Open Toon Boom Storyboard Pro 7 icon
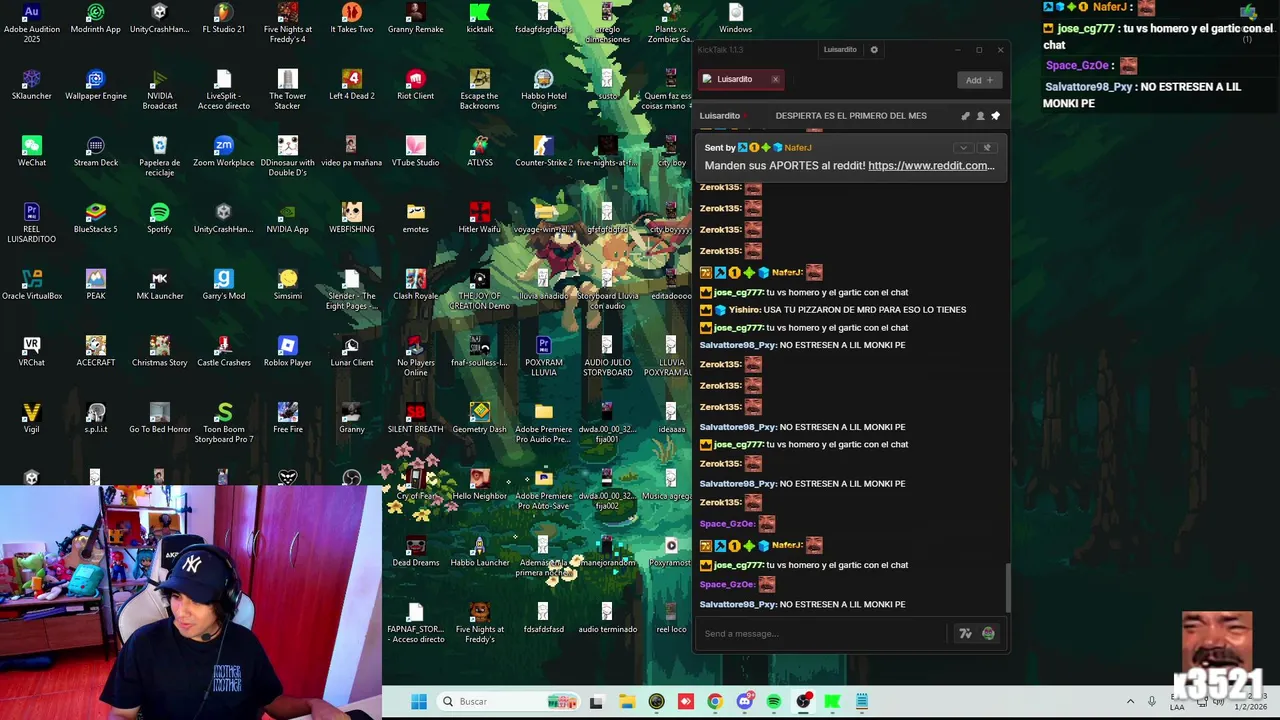1280x720 pixels. point(223,422)
